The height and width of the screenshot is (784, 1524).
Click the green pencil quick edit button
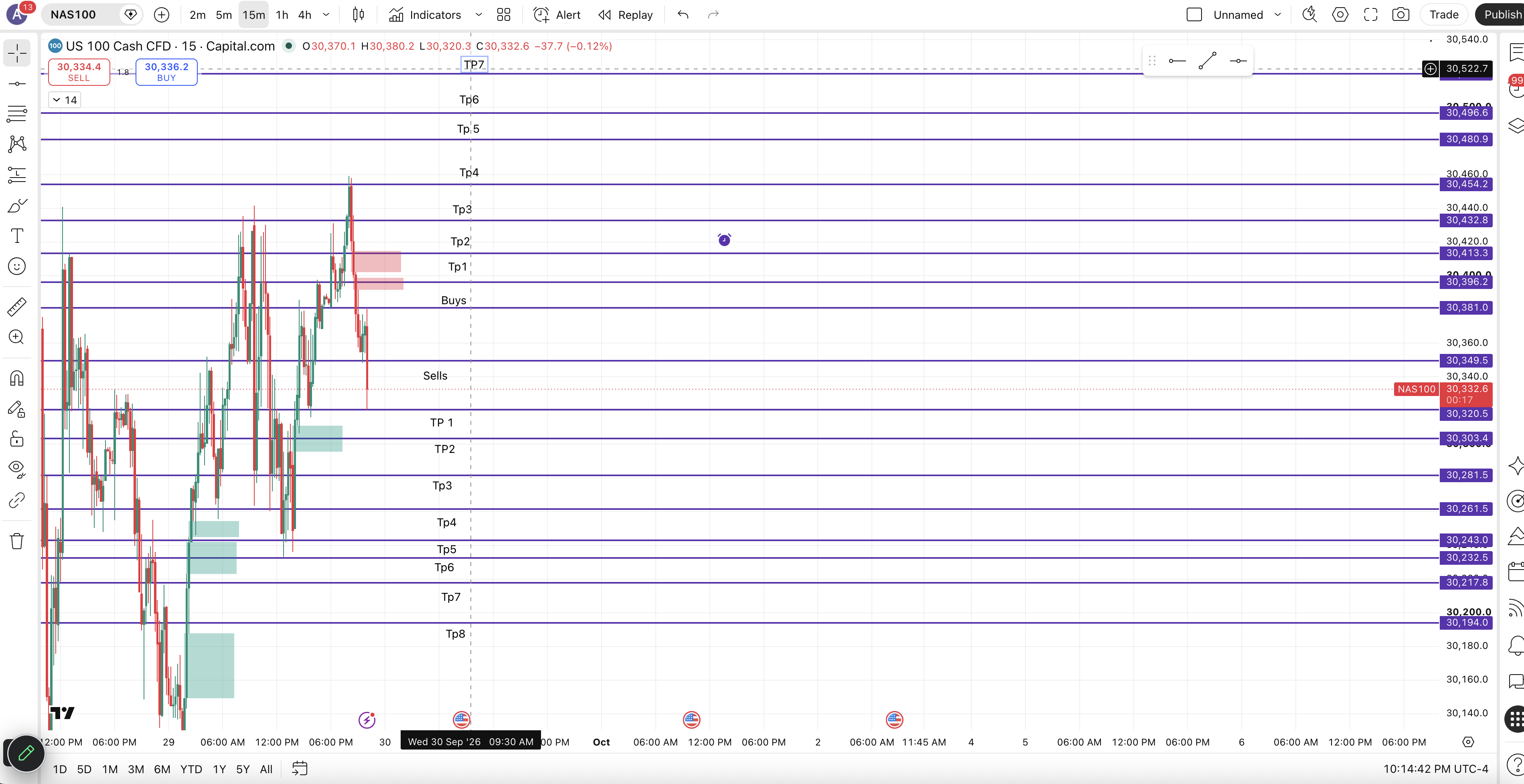(25, 753)
